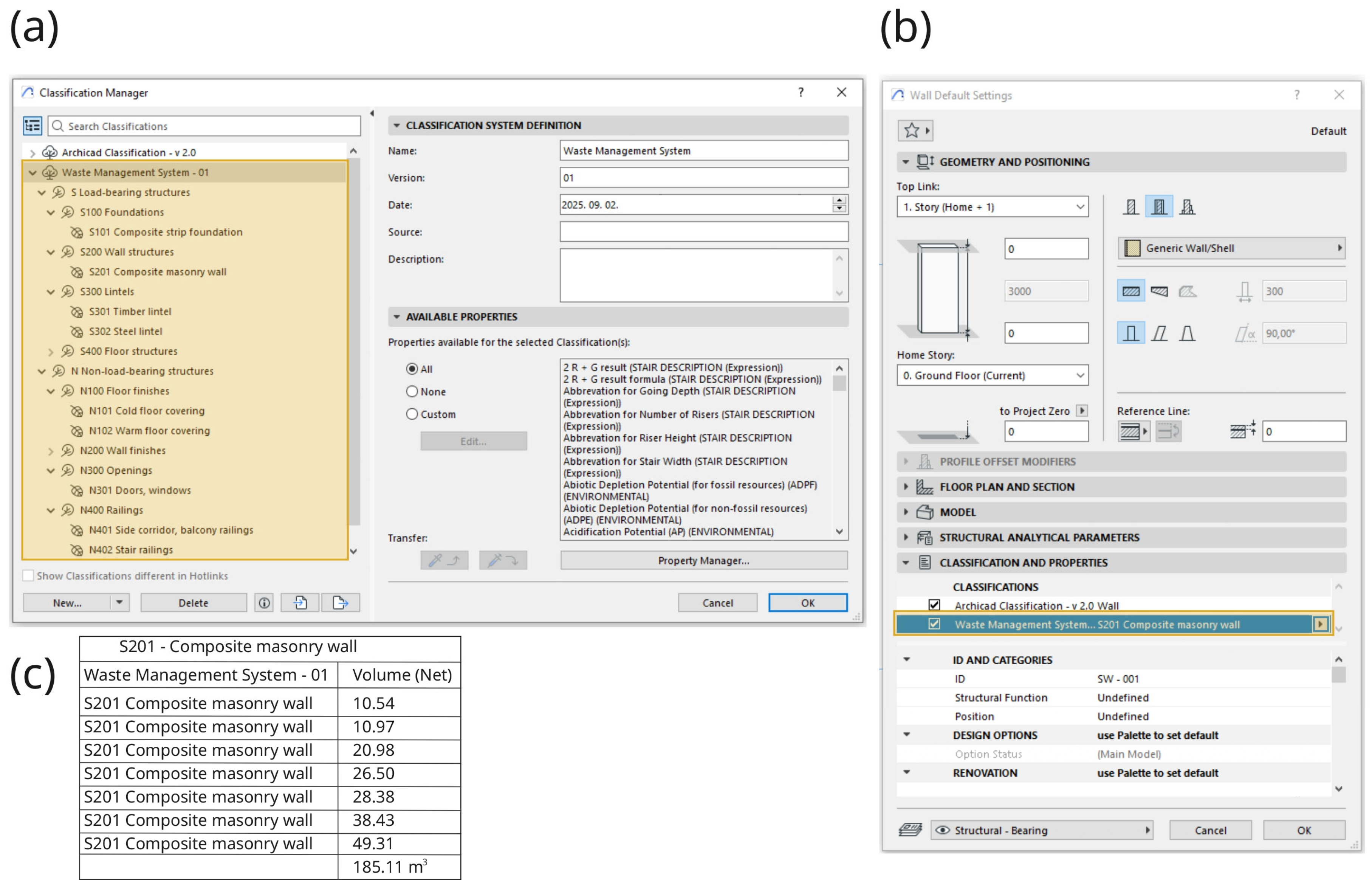The image size is (1372, 887).
Task: Click the classification tree view icon beside search
Action: click(x=32, y=125)
